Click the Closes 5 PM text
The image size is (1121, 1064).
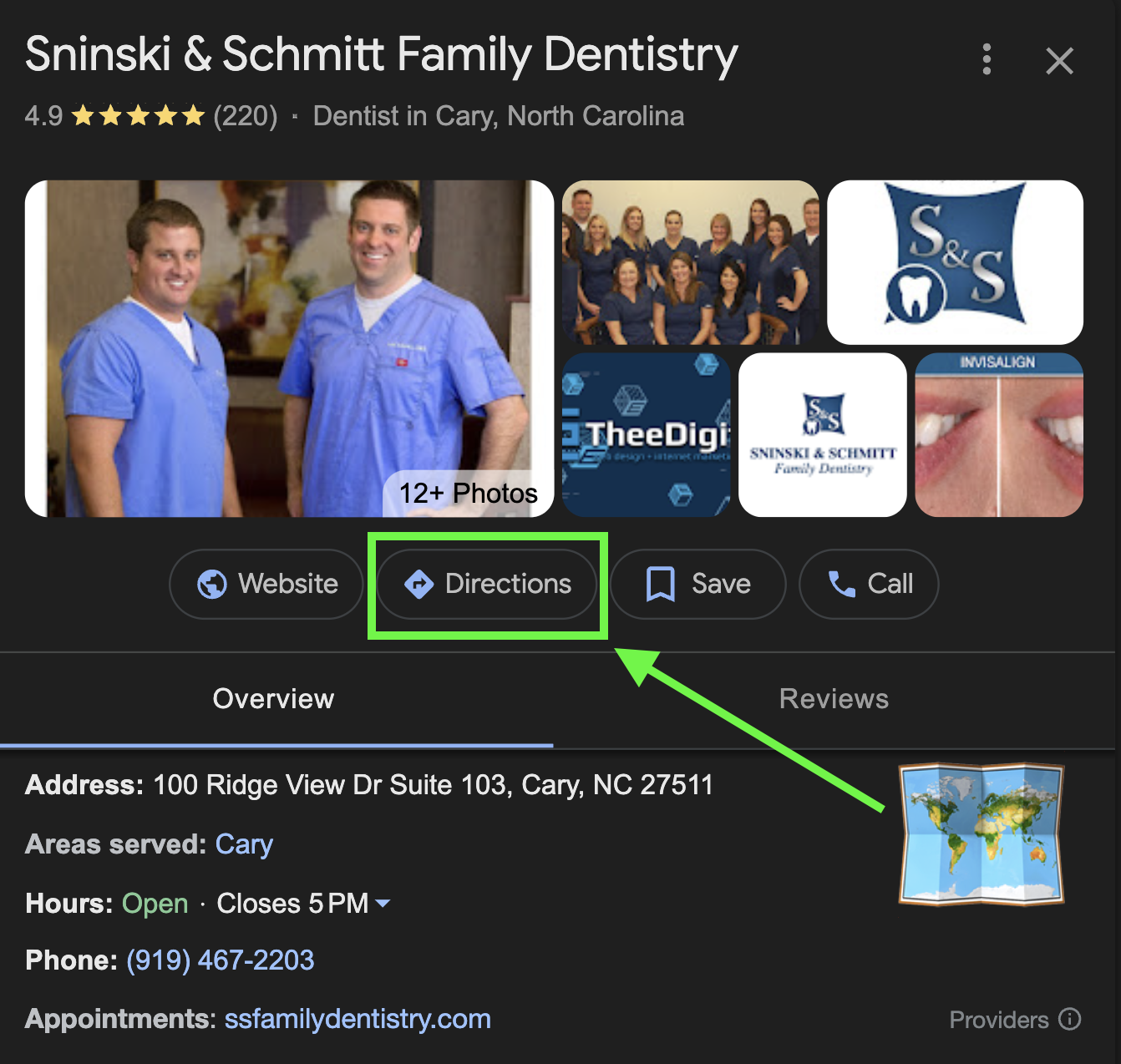[292, 904]
